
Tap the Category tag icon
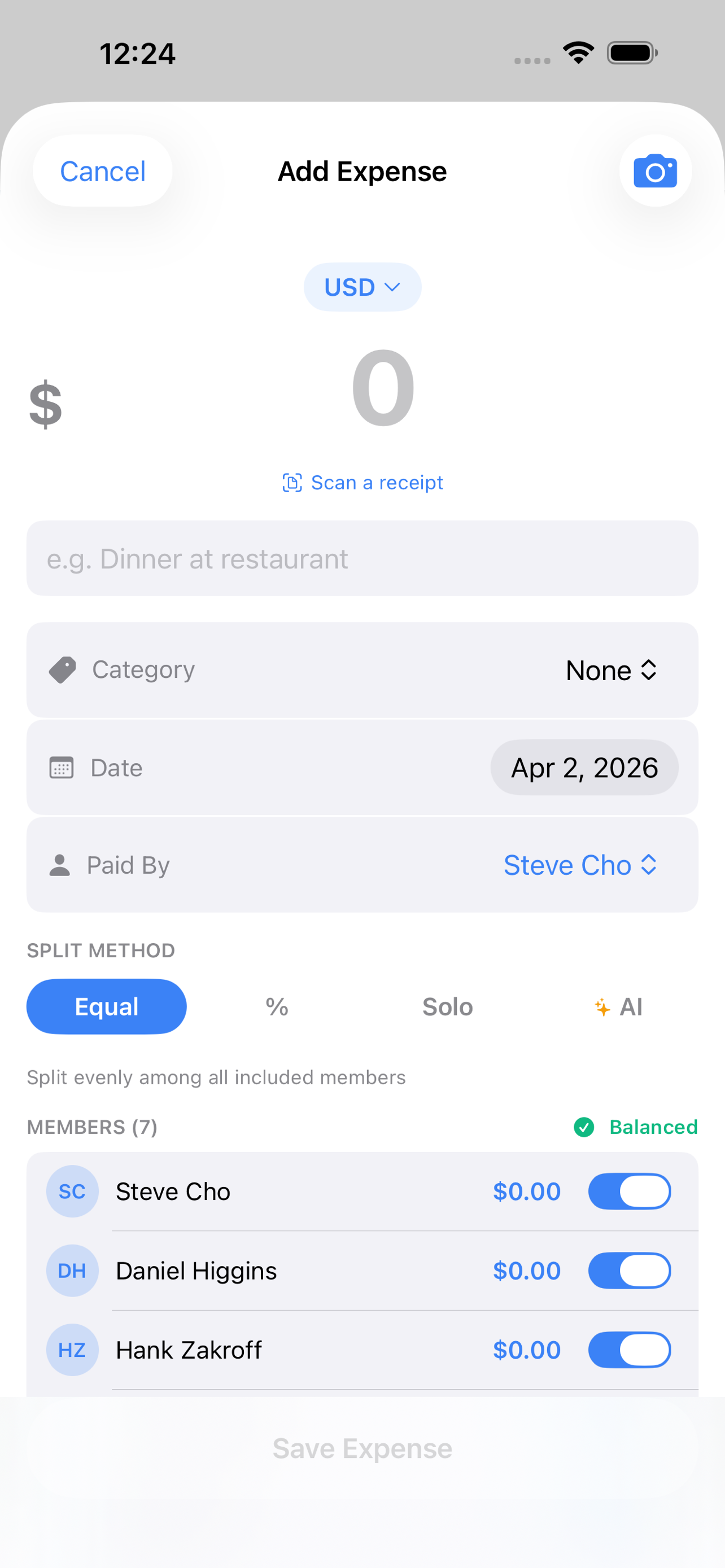click(x=62, y=669)
